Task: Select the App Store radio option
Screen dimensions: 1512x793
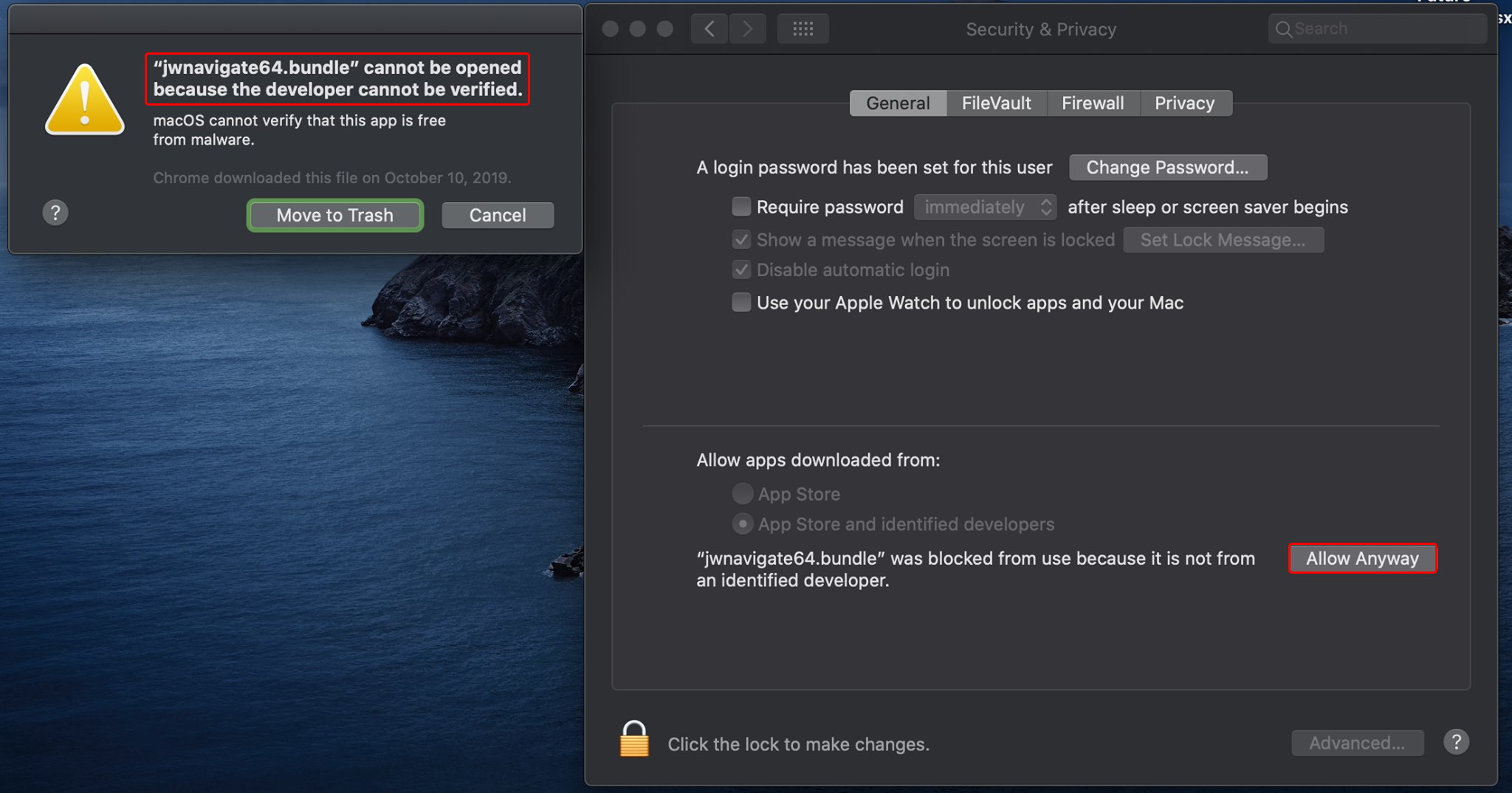Action: pyautogui.click(x=742, y=493)
